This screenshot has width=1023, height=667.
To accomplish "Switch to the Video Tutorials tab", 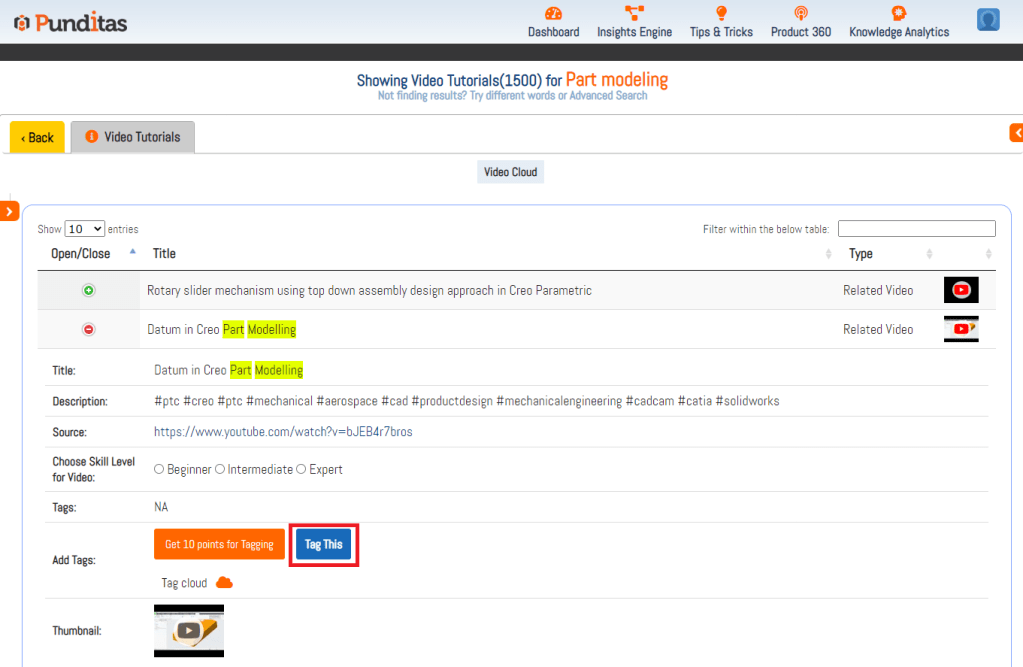I will 133,137.
